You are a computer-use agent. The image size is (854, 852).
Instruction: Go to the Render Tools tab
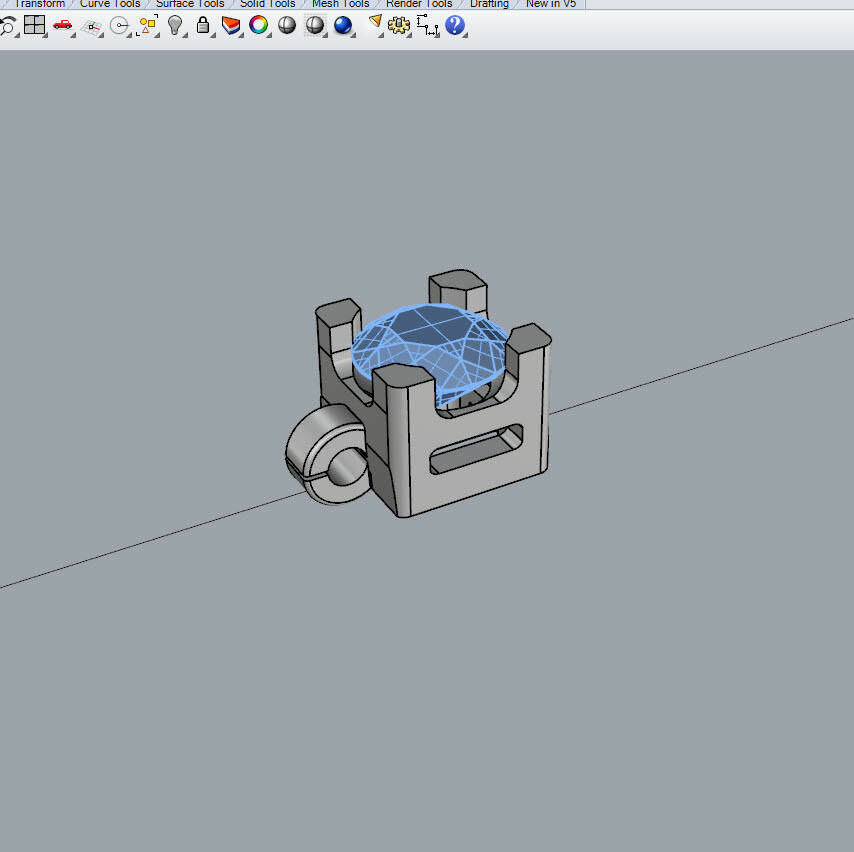pos(419,4)
